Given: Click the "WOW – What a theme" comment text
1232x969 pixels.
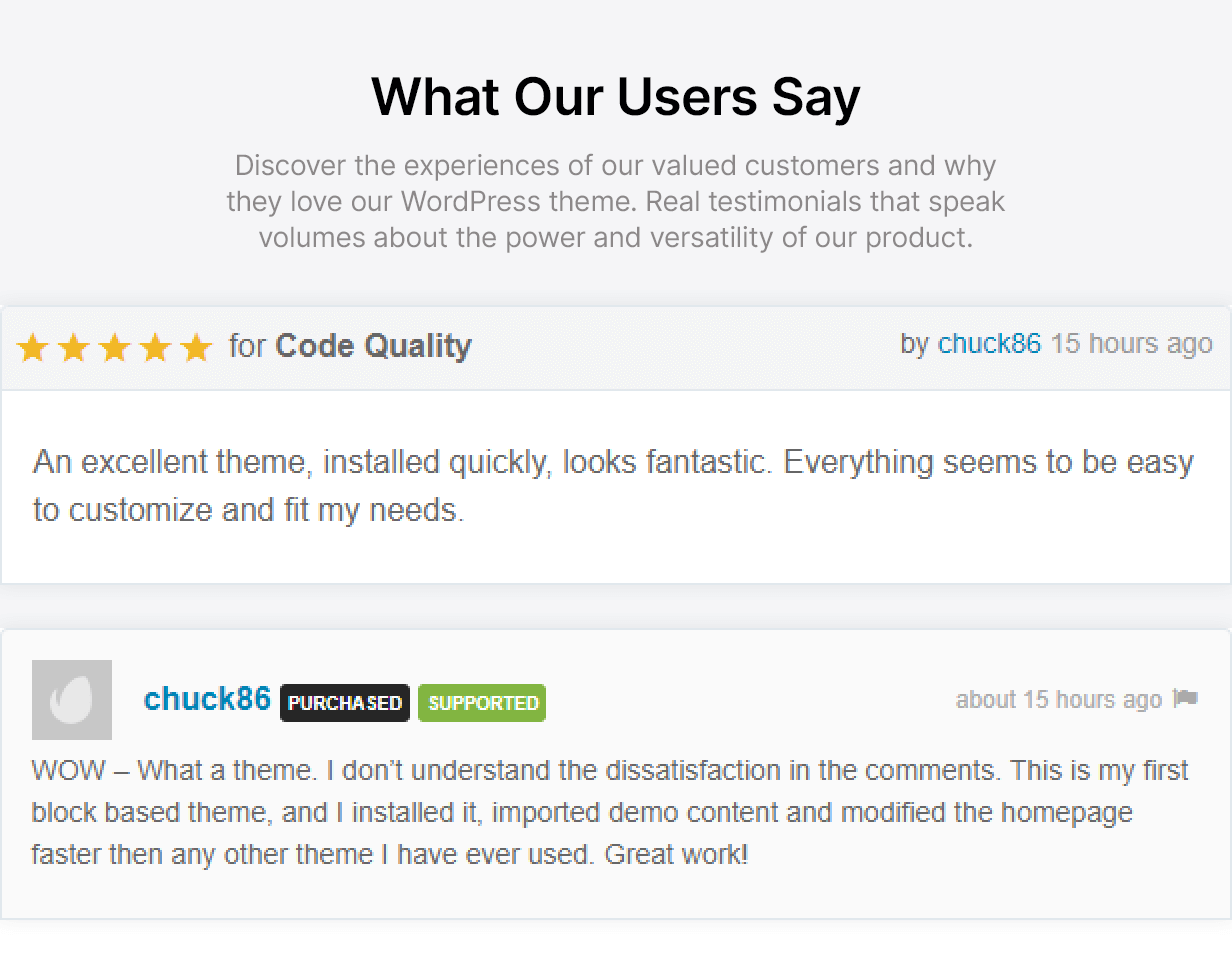Looking at the screenshot, I should (x=609, y=813).
